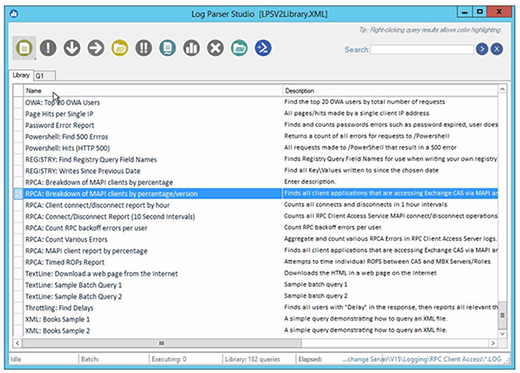
Task: Select 'RPCA: Count RPC backoff errors per user'
Action: point(86,228)
